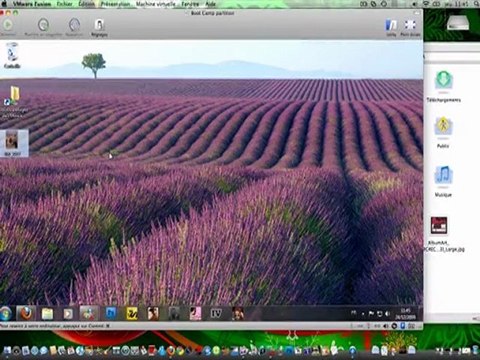Launch Firefox from the Windows taskbar

tap(26, 313)
